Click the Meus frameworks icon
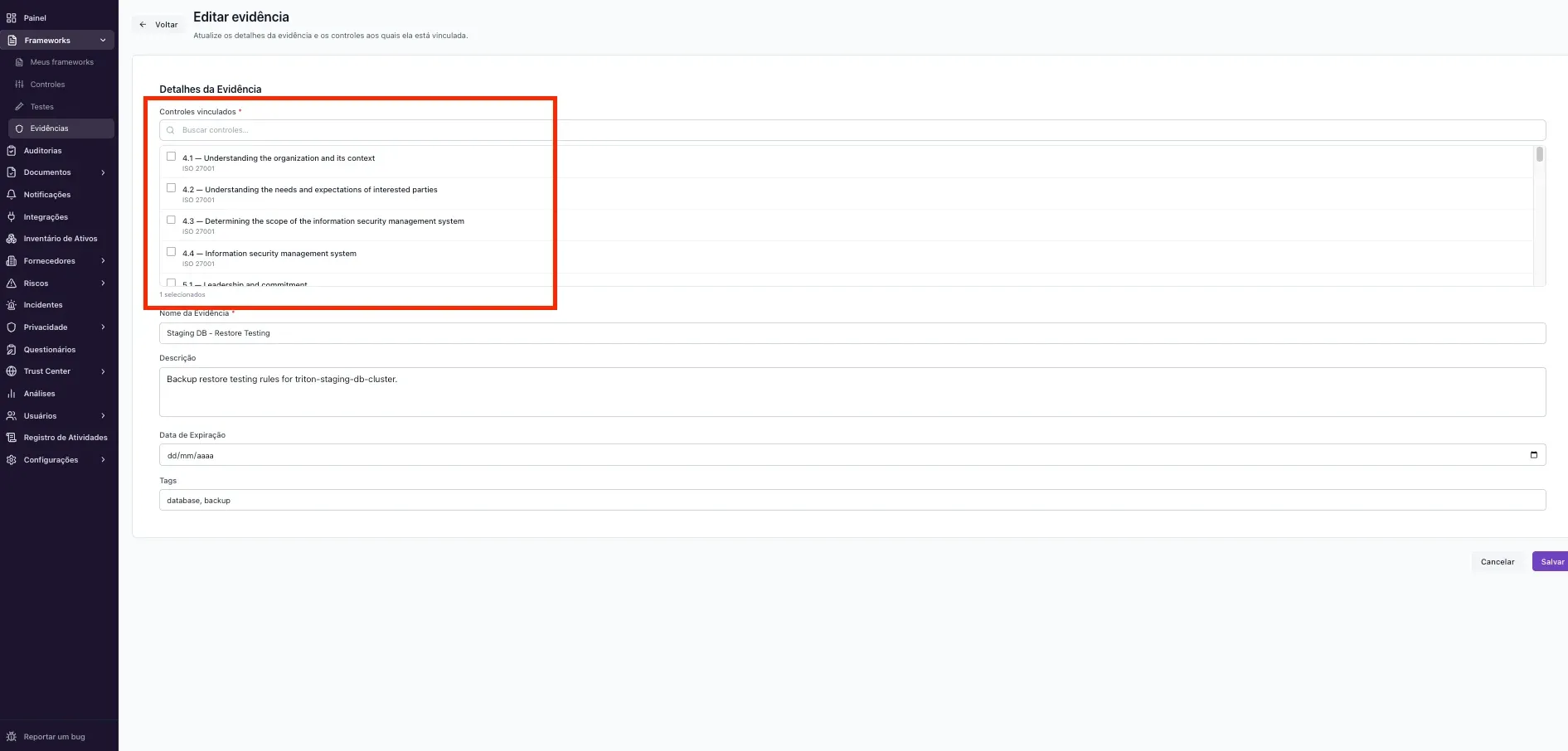This screenshot has height=751, width=1568. 19,62
